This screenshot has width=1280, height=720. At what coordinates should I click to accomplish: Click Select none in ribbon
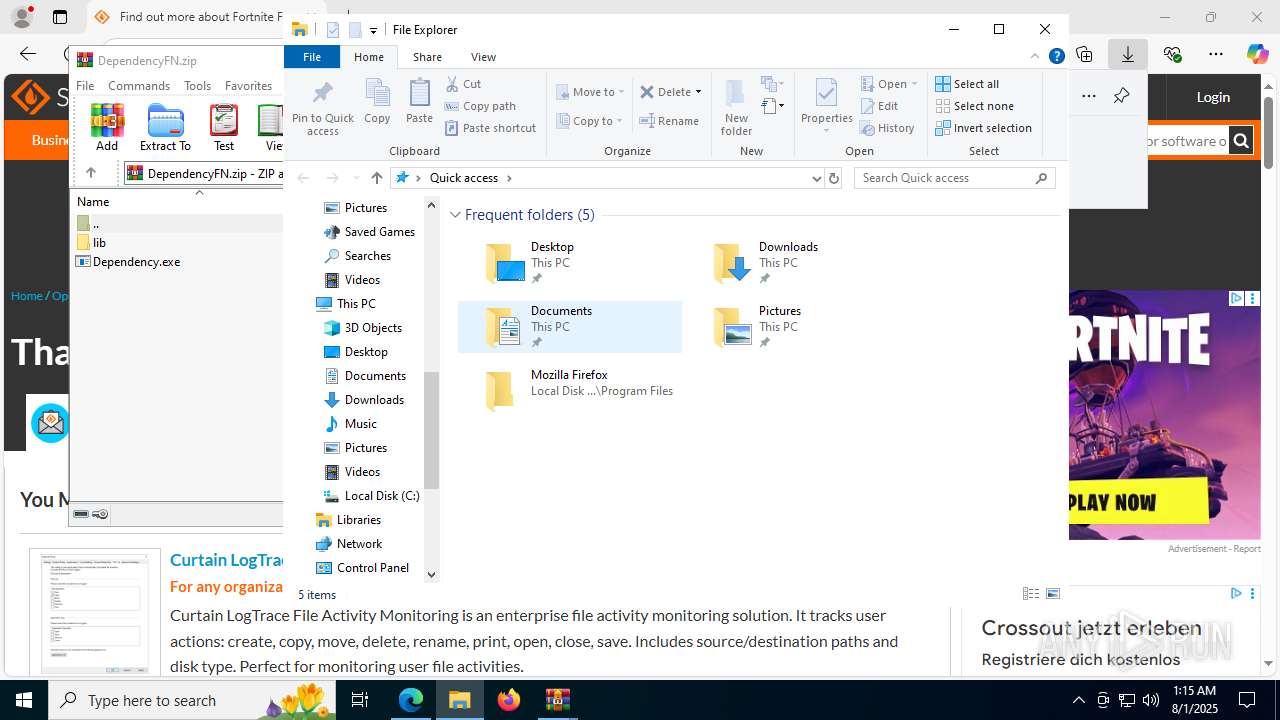974,106
